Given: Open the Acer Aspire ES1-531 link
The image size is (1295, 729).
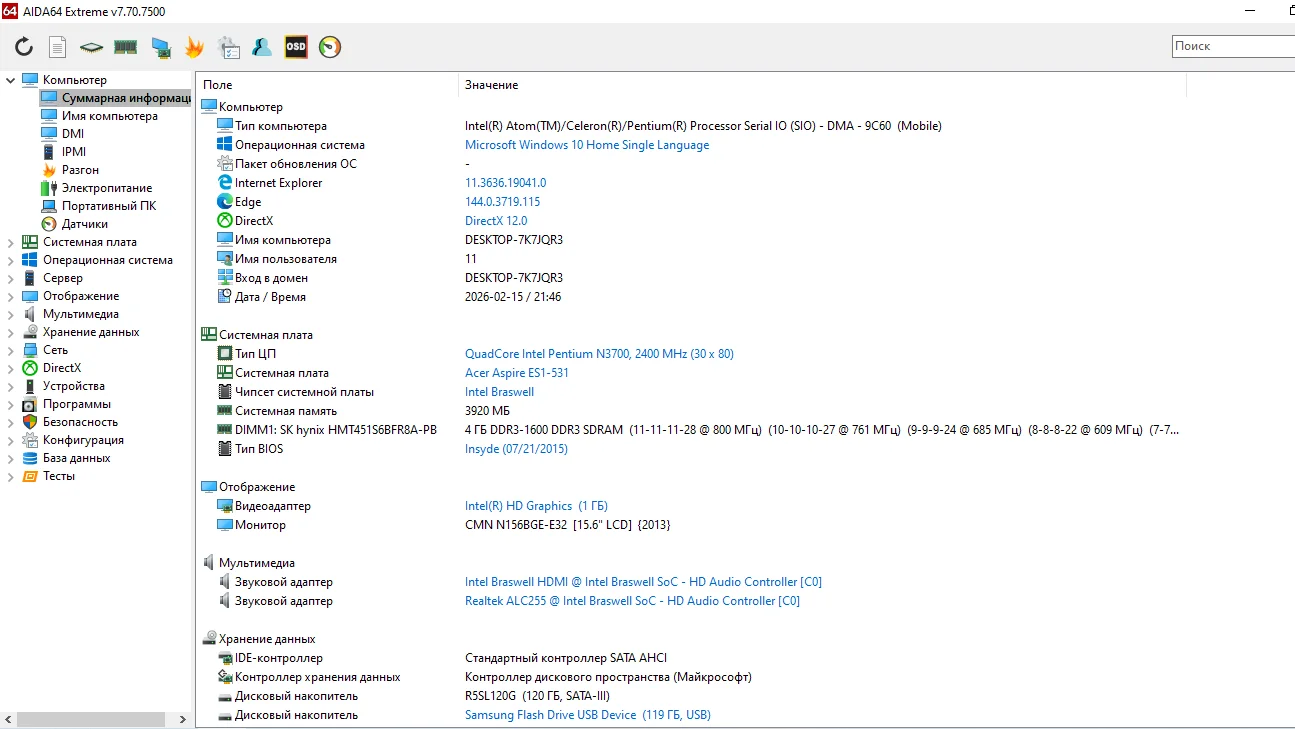Looking at the screenshot, I should click(x=517, y=373).
